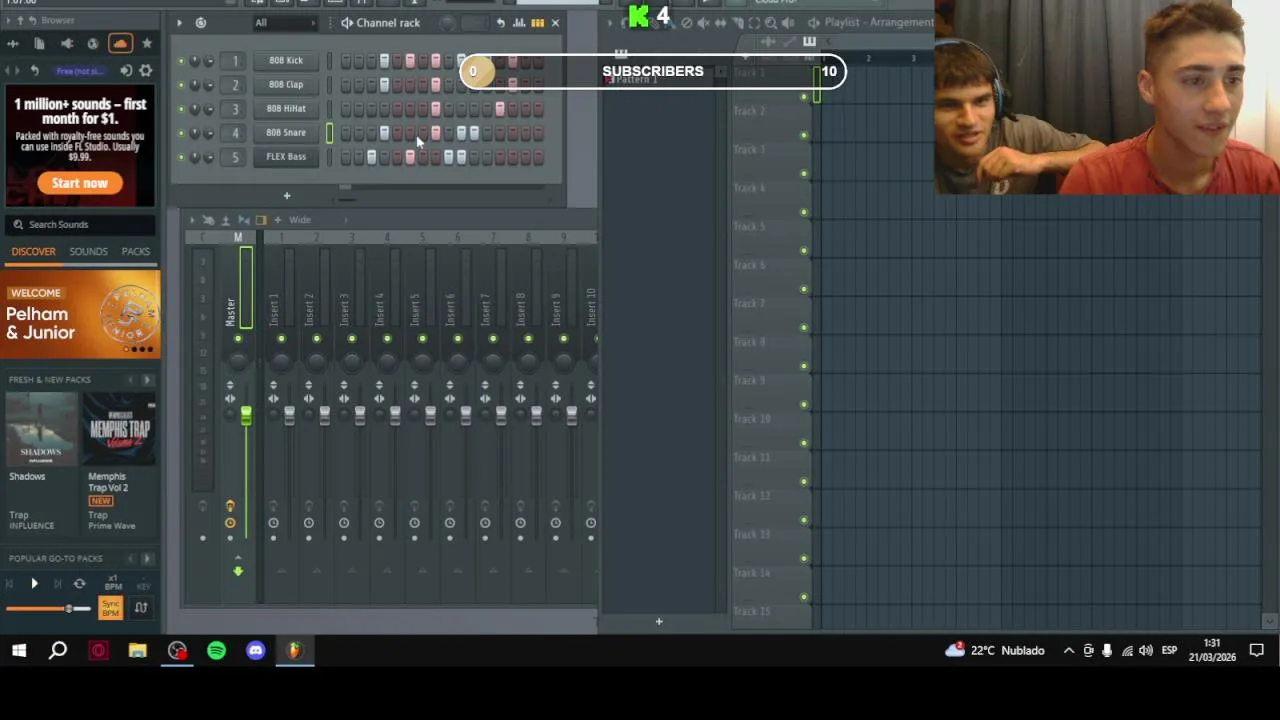1280x720 pixels.
Task: Click the Master volume fader
Action: pos(246,415)
